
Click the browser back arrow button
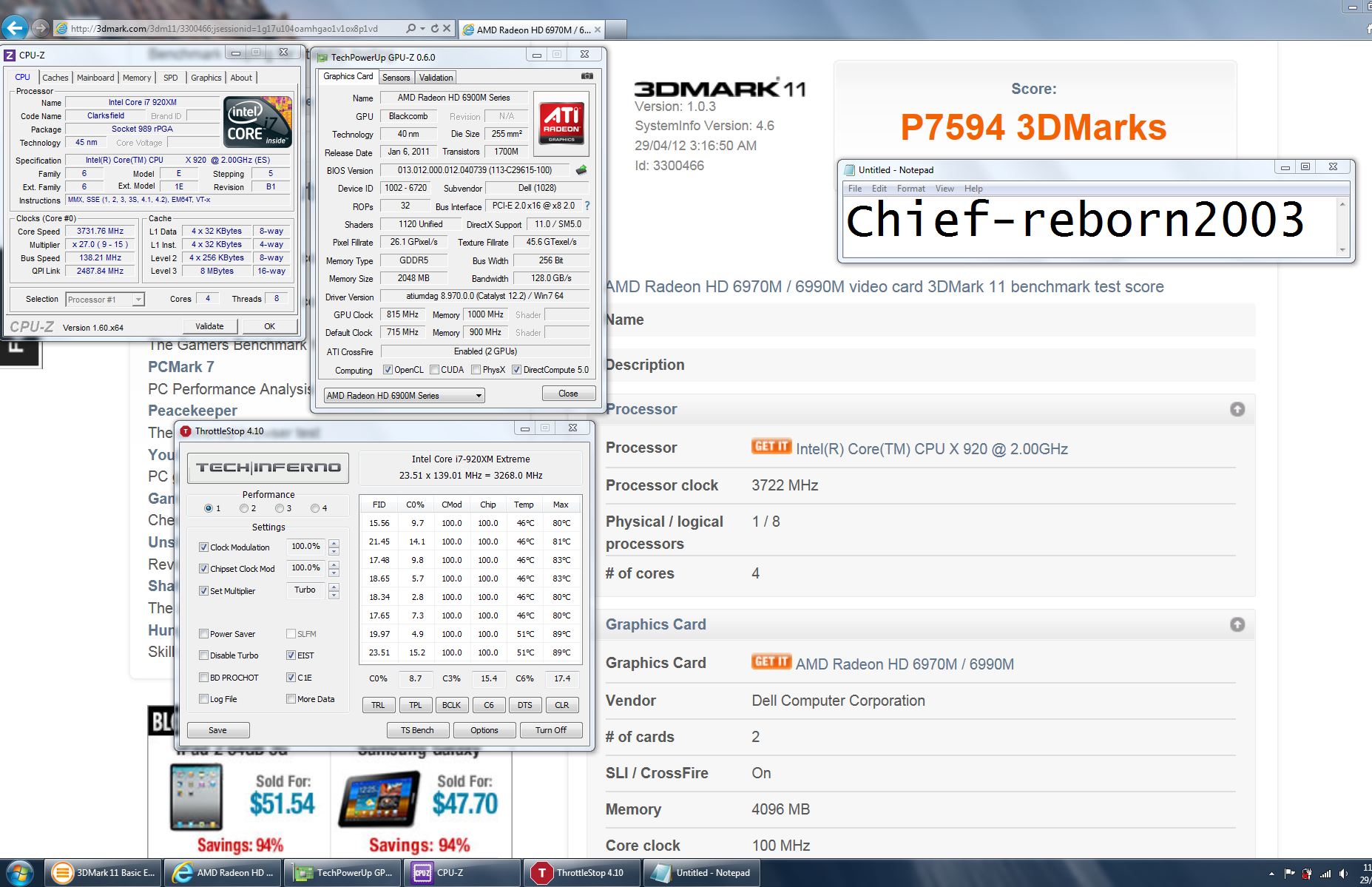pos(16,28)
